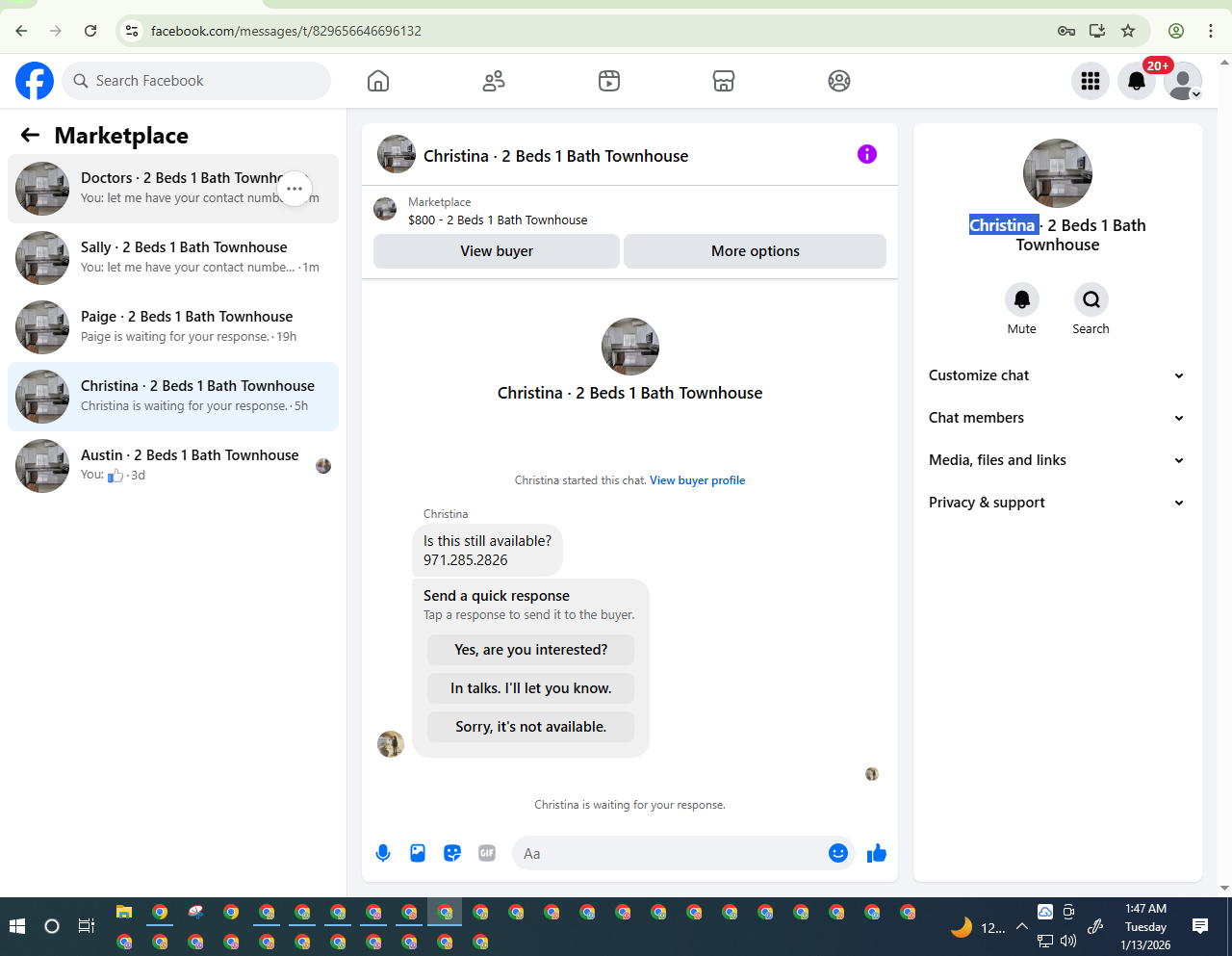Image resolution: width=1232 pixels, height=956 pixels.
Task: Bookmark this page with the star icon
Action: pos(1128,31)
